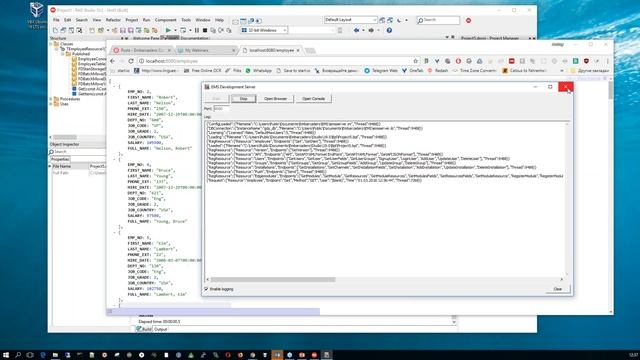Open Task View from the taskbar

(x=30, y=355)
